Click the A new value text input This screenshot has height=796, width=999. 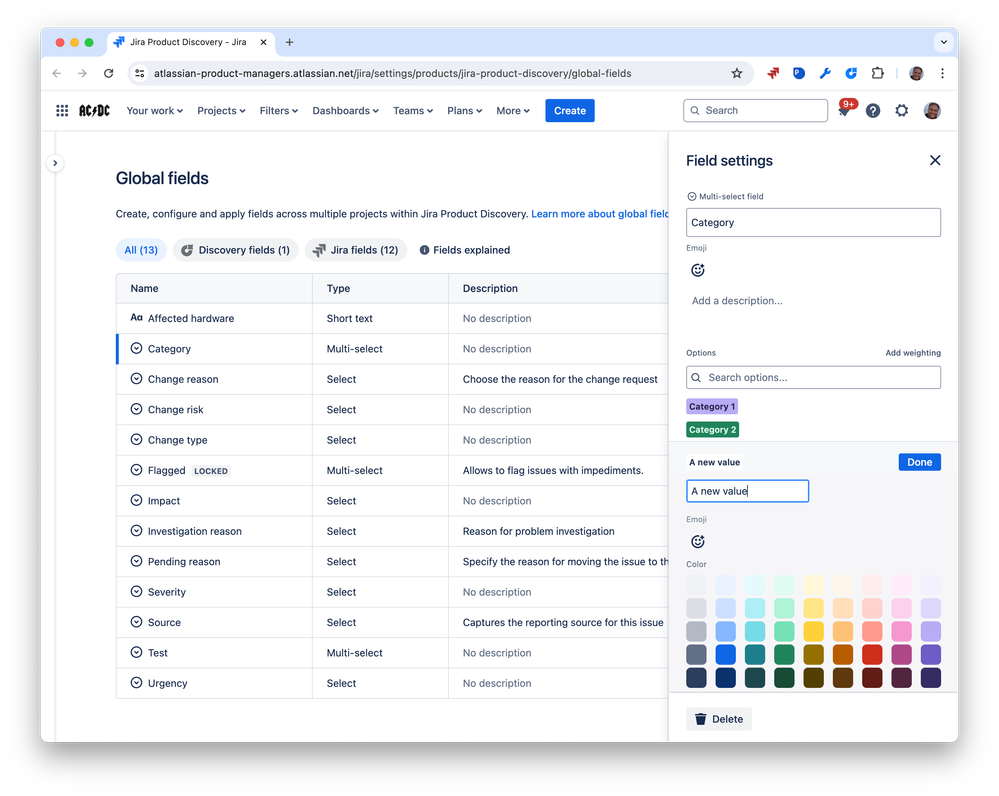click(747, 491)
